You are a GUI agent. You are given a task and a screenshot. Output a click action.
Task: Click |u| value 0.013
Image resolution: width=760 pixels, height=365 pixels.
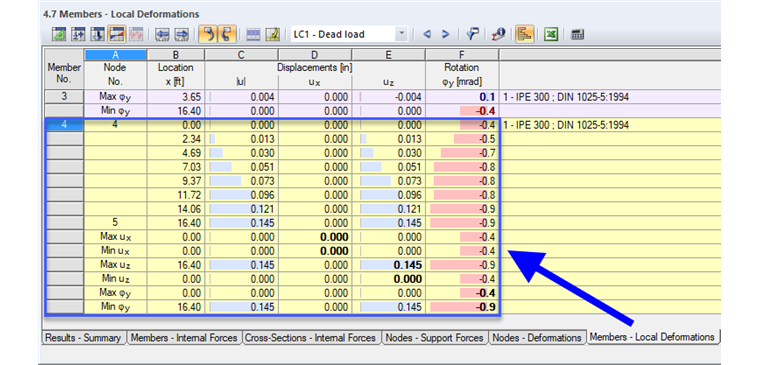click(x=241, y=139)
